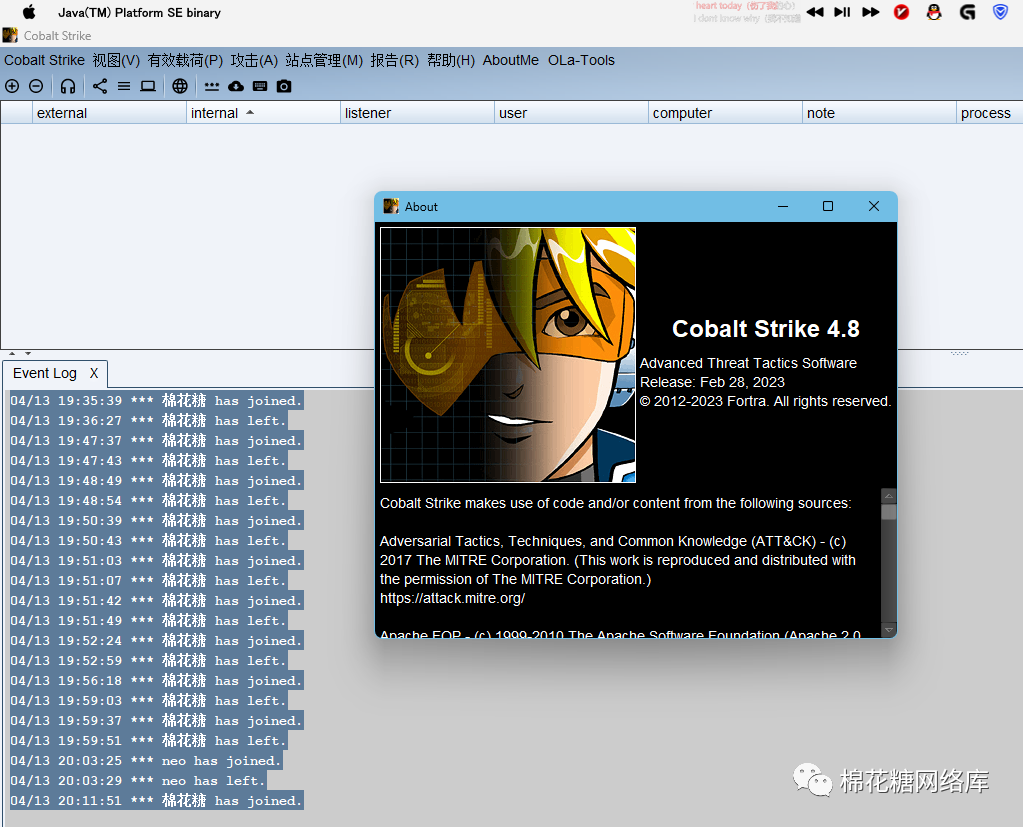Click the Apple menu icon
1023x827 pixels.
point(29,12)
